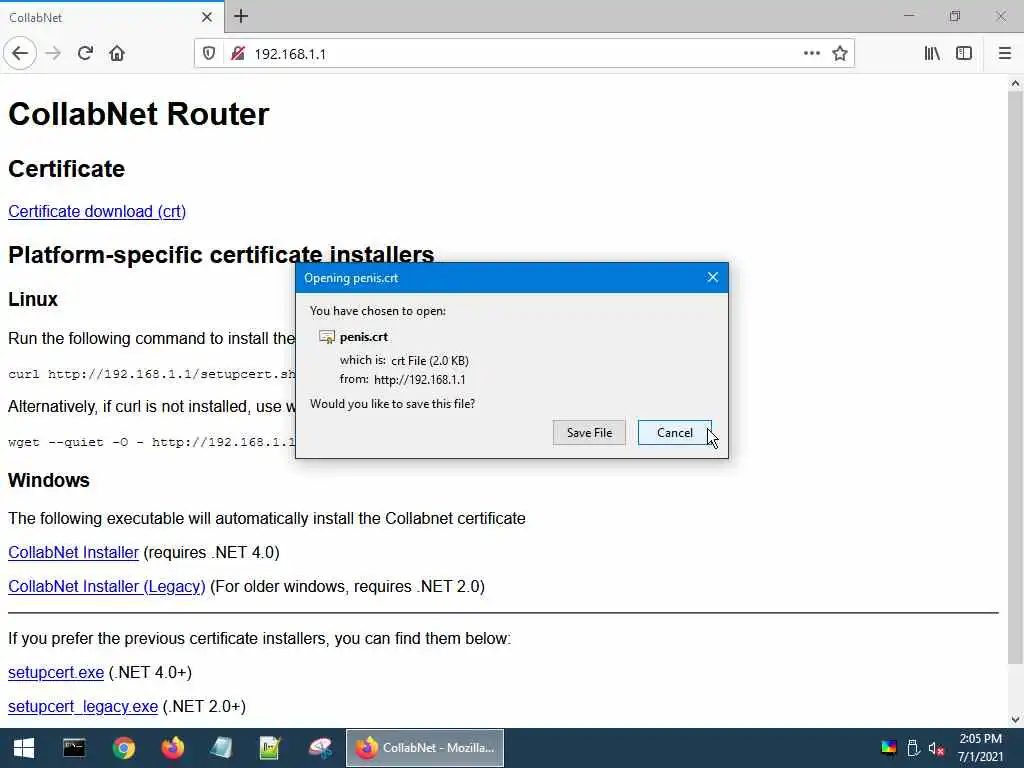Click the pinned Firefox taskbar icon
This screenshot has width=1024, height=768.
click(x=172, y=748)
